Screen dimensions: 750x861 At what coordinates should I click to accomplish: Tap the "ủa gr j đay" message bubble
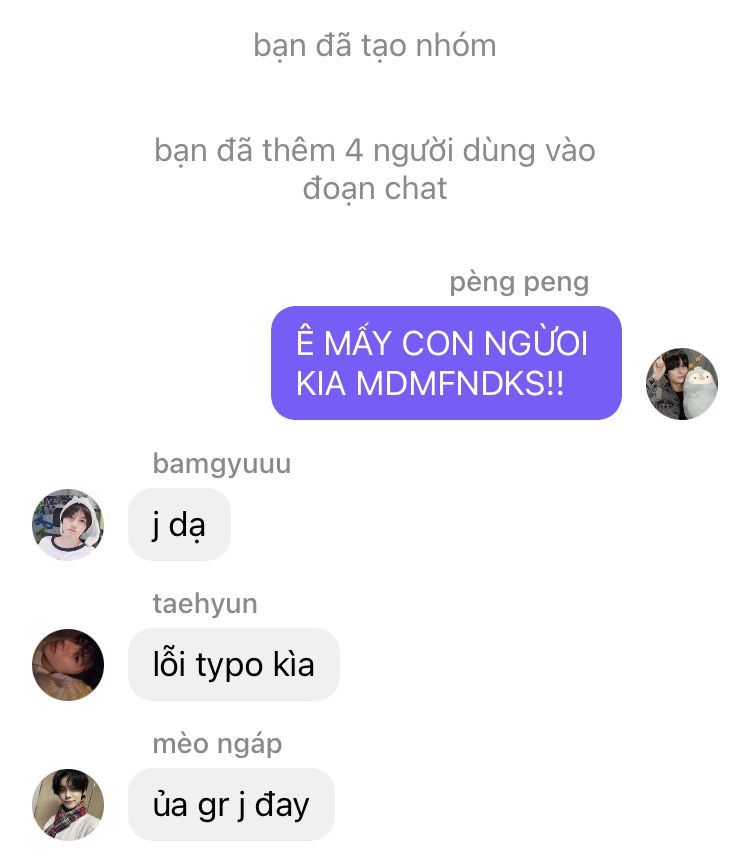click(x=231, y=804)
